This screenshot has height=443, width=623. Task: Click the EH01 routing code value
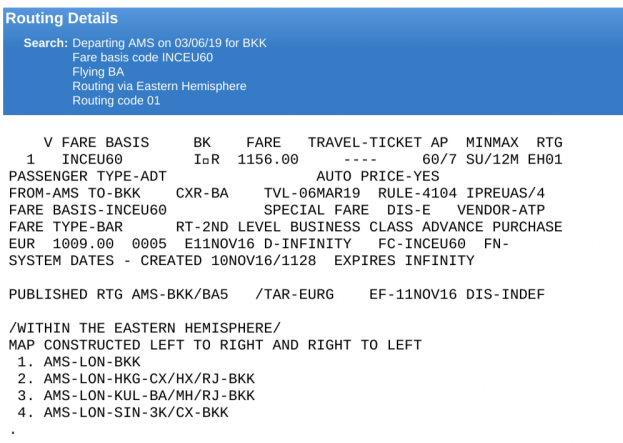pyautogui.click(x=545, y=160)
